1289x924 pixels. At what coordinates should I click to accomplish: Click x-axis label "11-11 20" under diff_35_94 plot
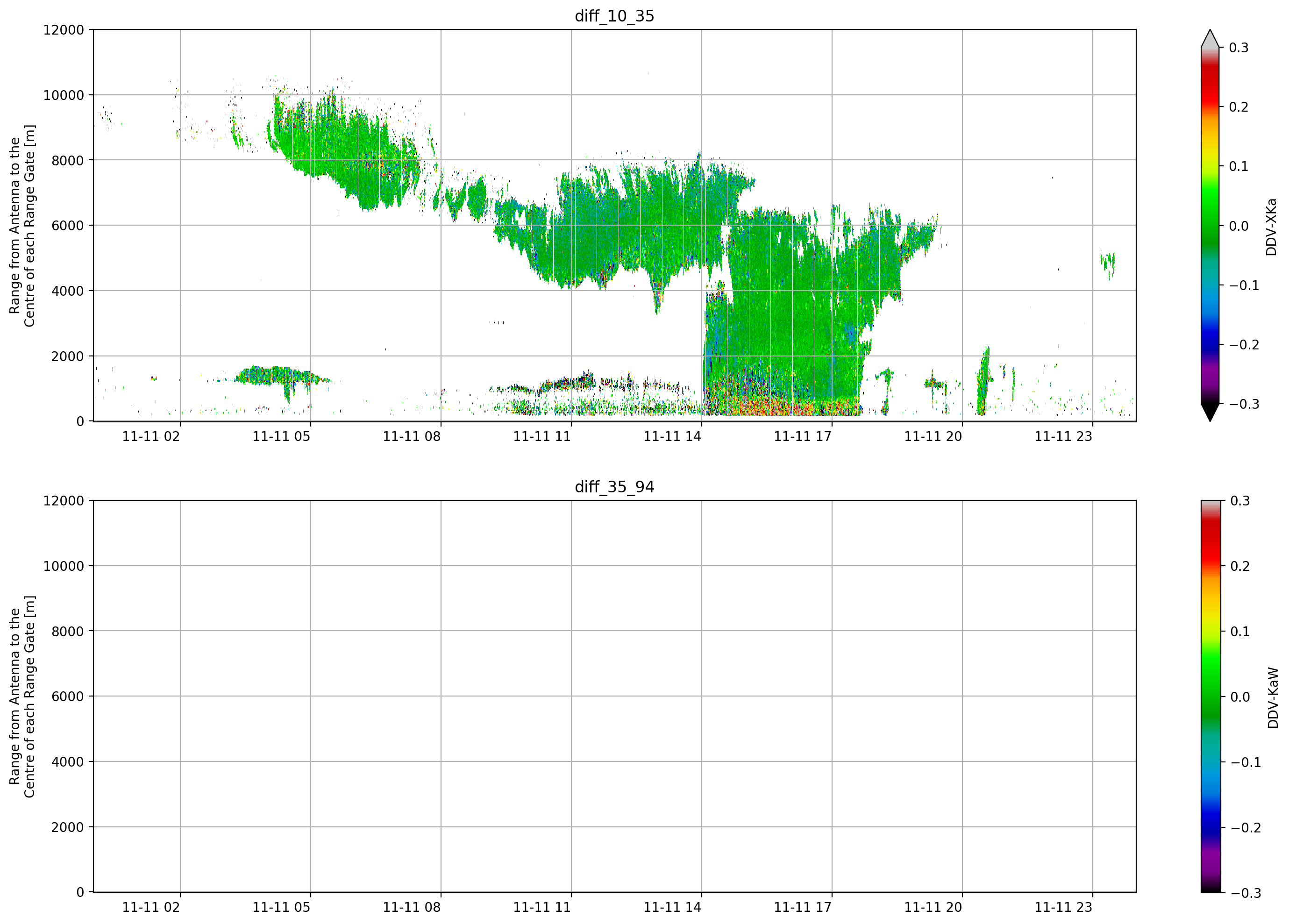tap(933, 908)
